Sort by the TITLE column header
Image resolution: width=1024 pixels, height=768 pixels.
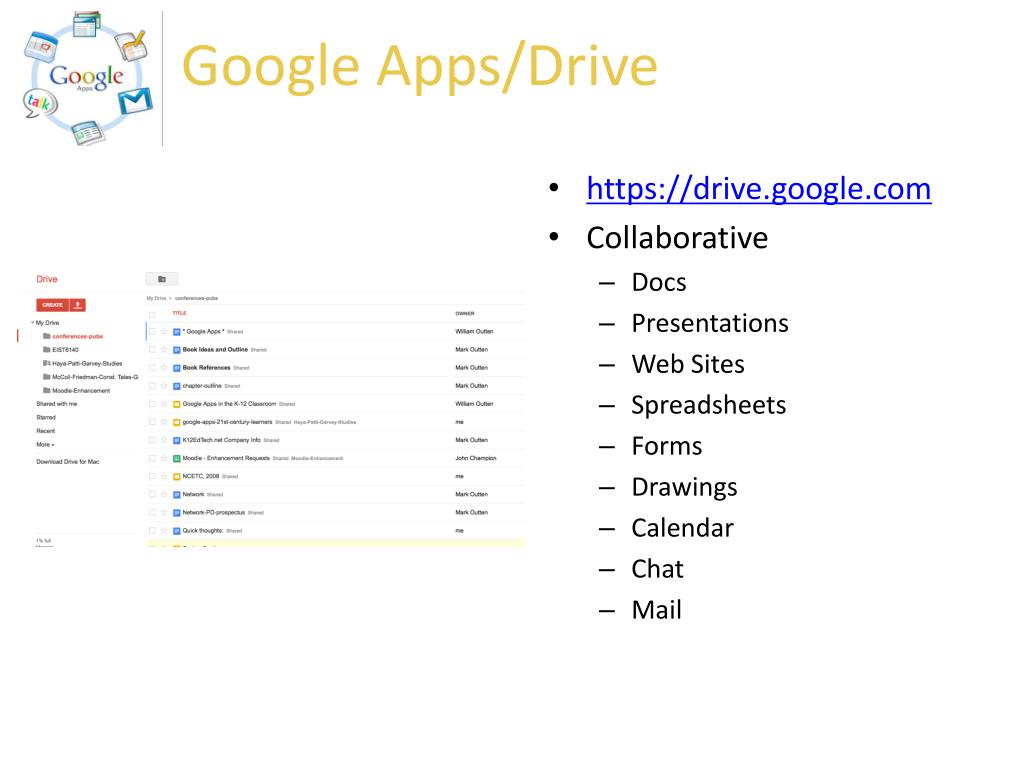tap(180, 313)
